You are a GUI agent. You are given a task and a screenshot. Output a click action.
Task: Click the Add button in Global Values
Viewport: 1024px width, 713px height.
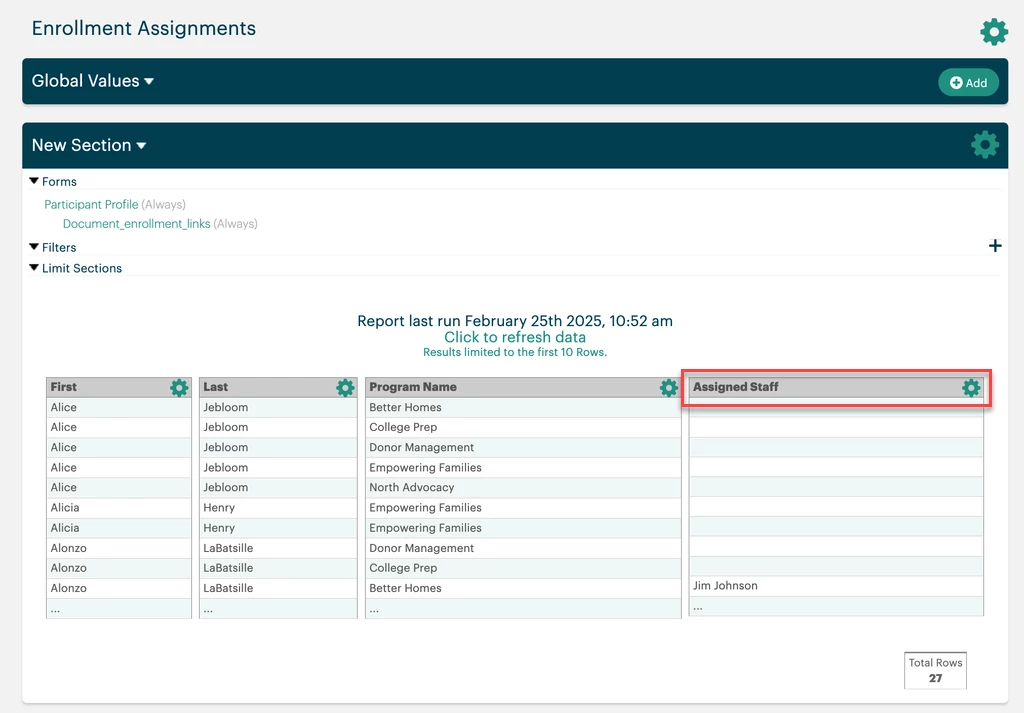click(968, 82)
